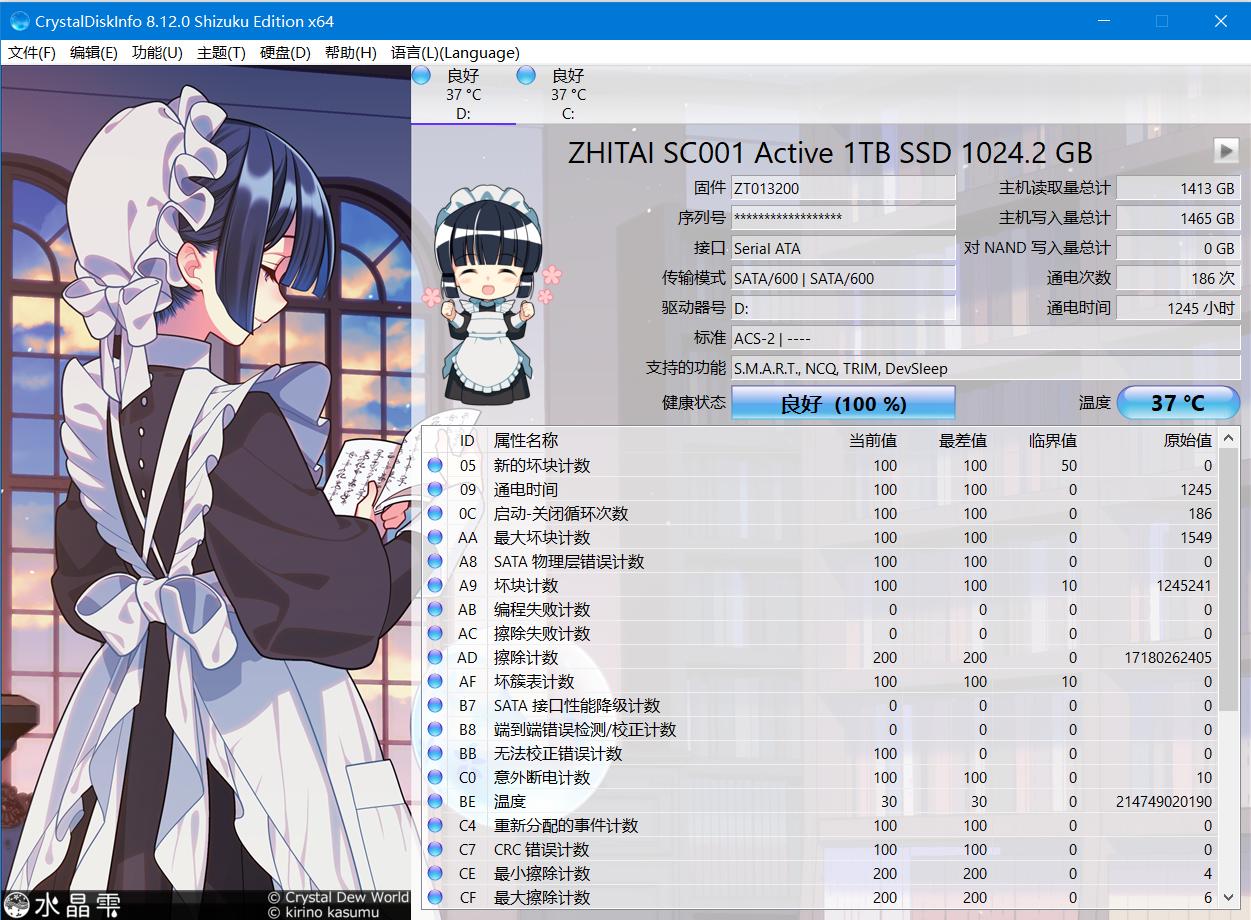Click status orb for CF 最大擦除计数
This screenshot has width=1251, height=920.
tap(435, 897)
